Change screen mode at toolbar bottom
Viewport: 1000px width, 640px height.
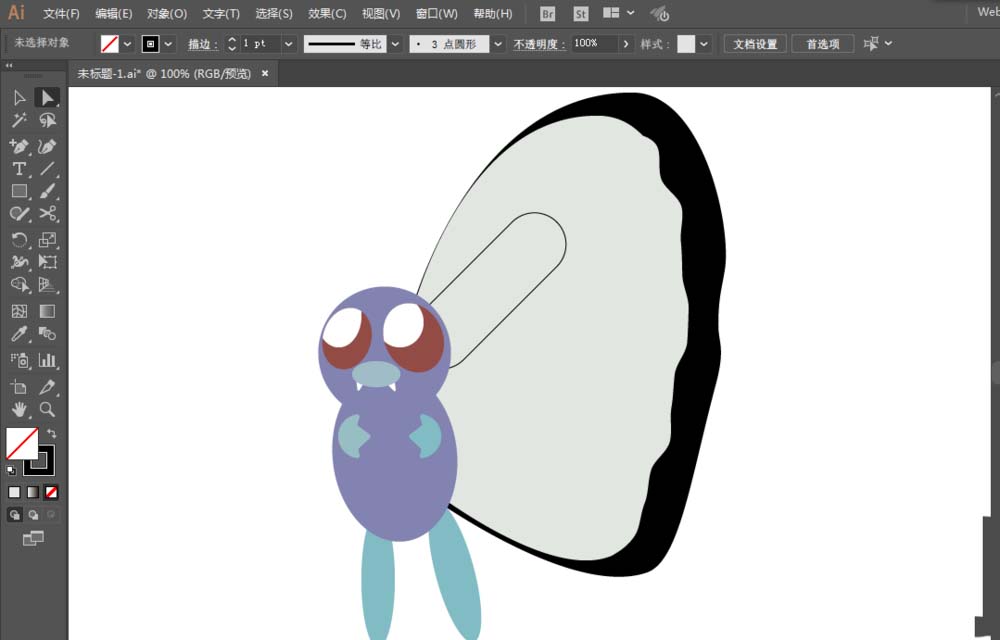pyautogui.click(x=33, y=539)
